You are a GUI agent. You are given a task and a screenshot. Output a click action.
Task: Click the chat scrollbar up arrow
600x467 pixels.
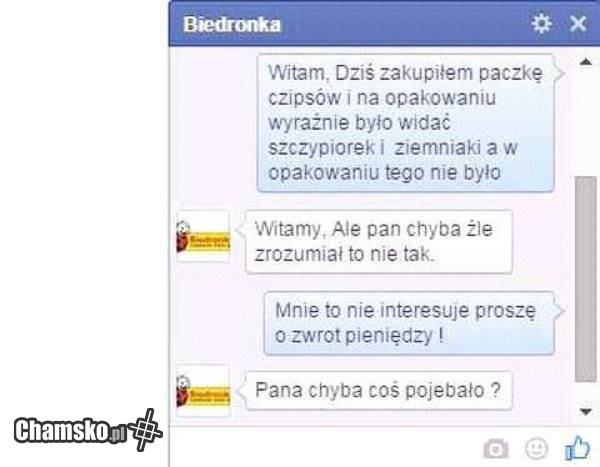click(585, 62)
